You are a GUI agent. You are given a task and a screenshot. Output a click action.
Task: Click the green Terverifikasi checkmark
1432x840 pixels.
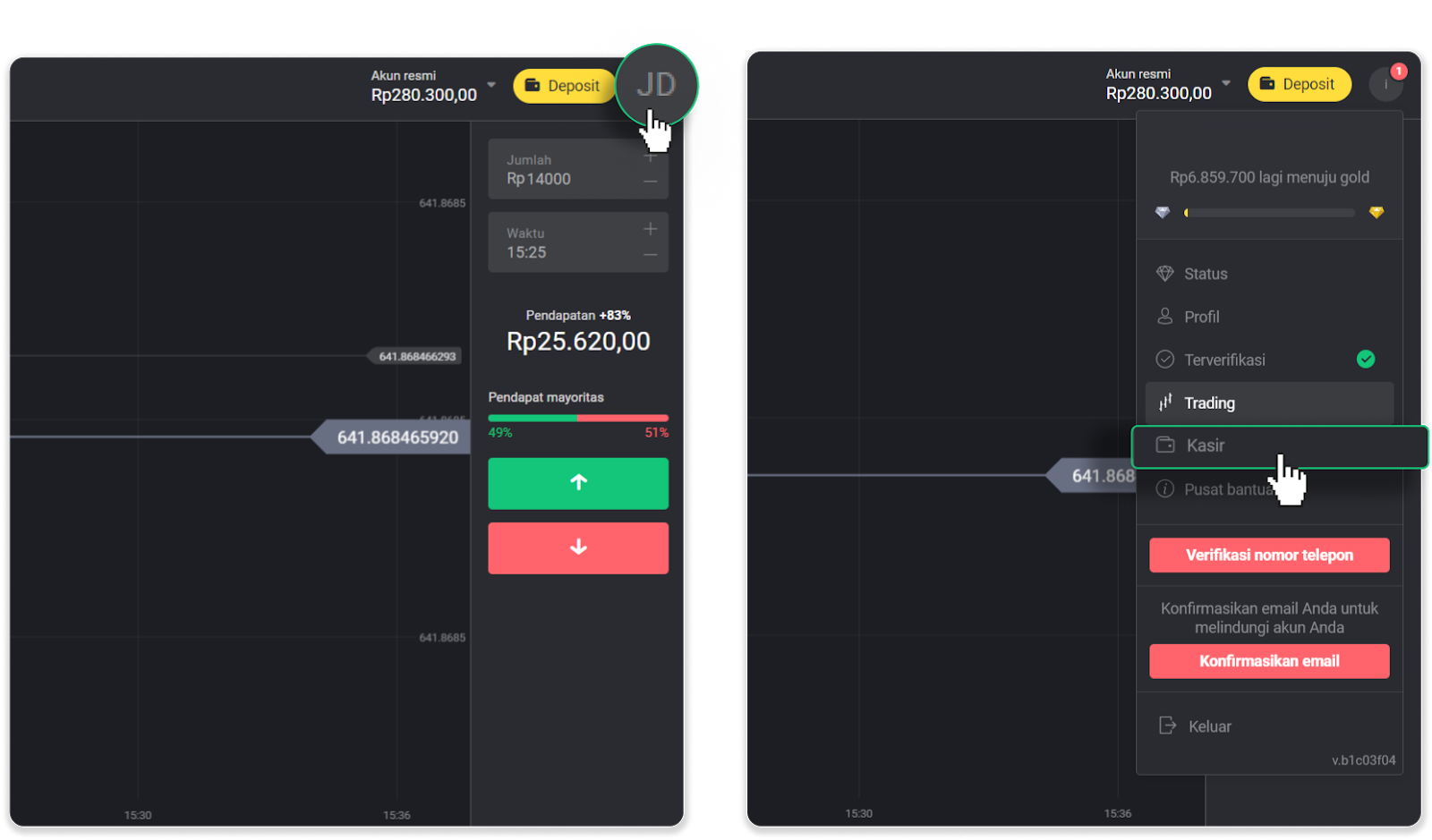point(1366,360)
